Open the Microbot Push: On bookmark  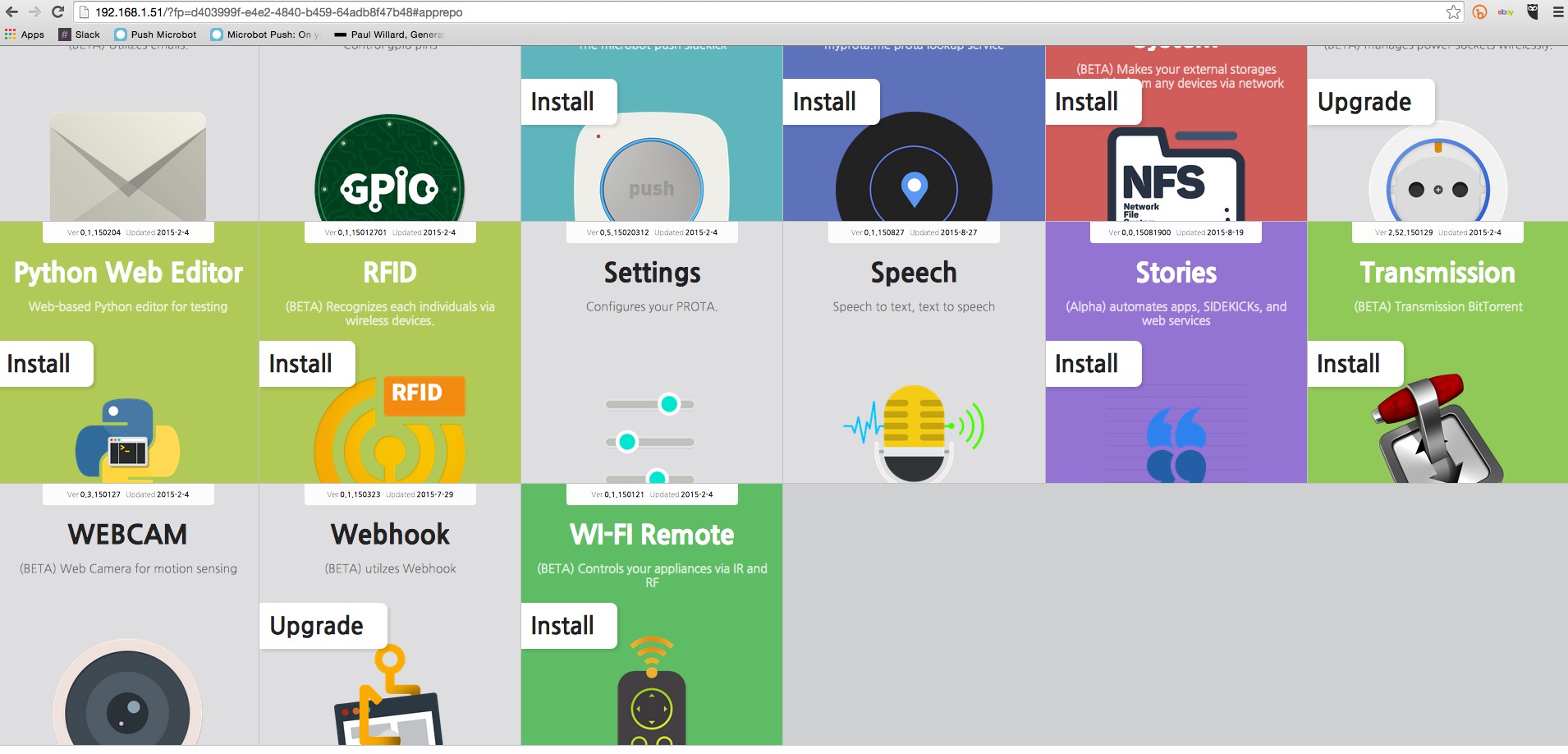click(x=265, y=34)
